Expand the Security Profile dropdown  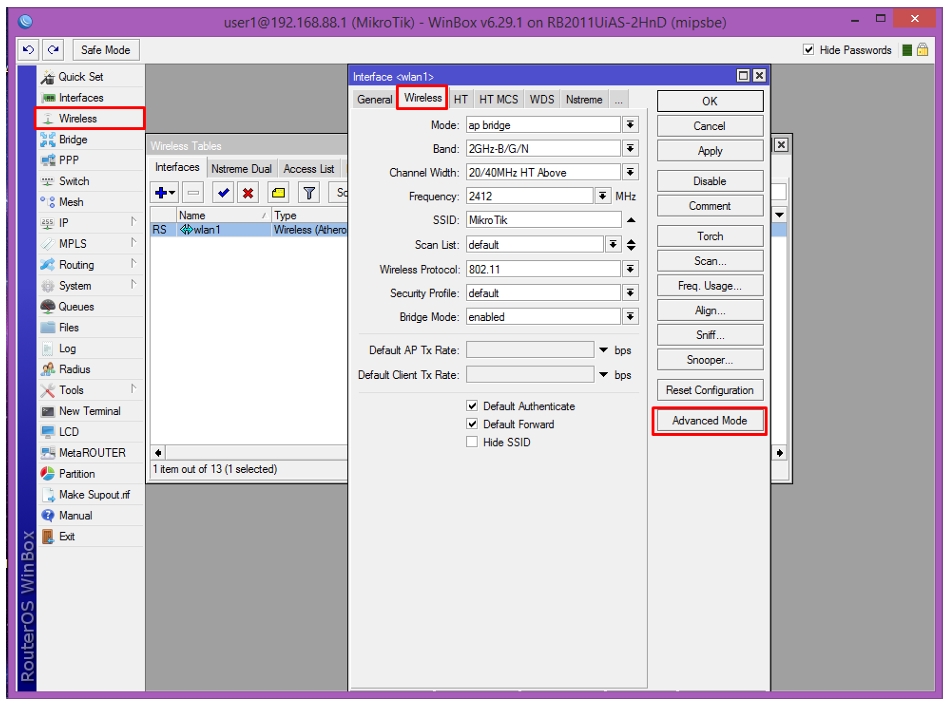tap(631, 293)
